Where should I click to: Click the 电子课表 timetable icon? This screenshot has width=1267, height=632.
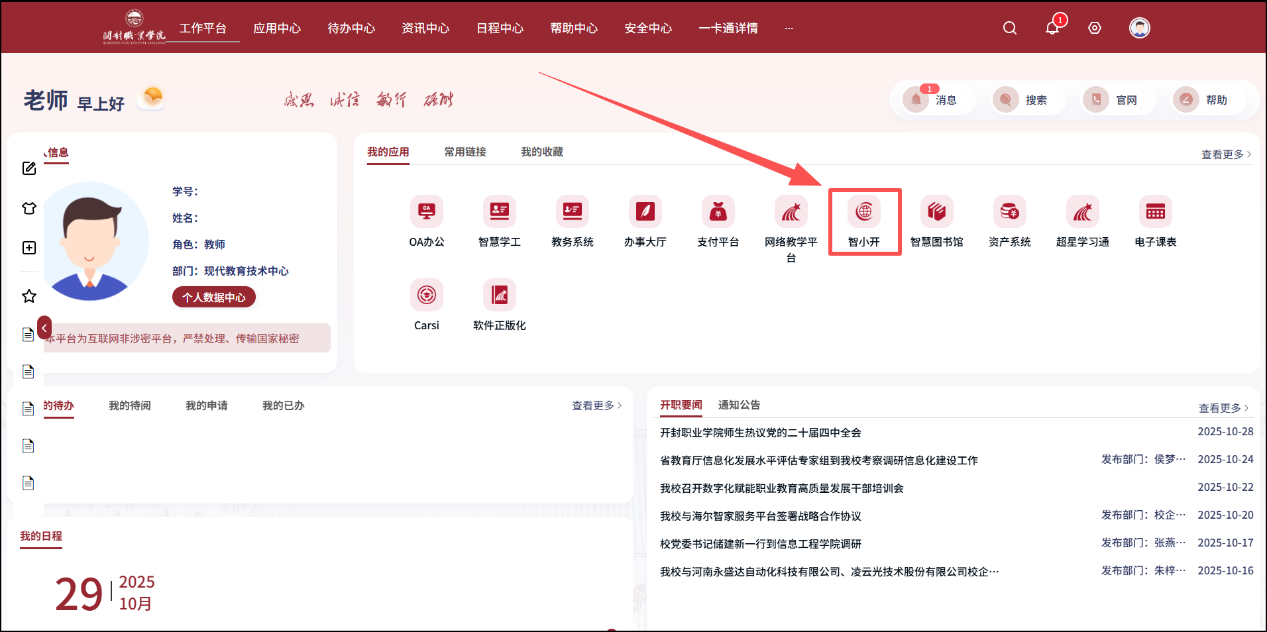click(1155, 212)
